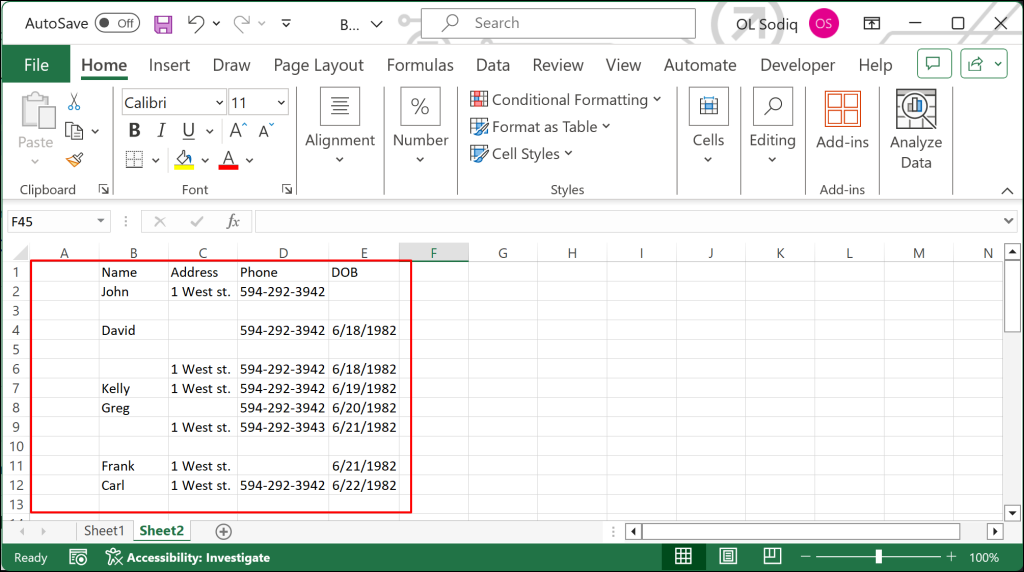Switch to Page Break Preview
This screenshot has width=1024, height=572.
coord(772,556)
